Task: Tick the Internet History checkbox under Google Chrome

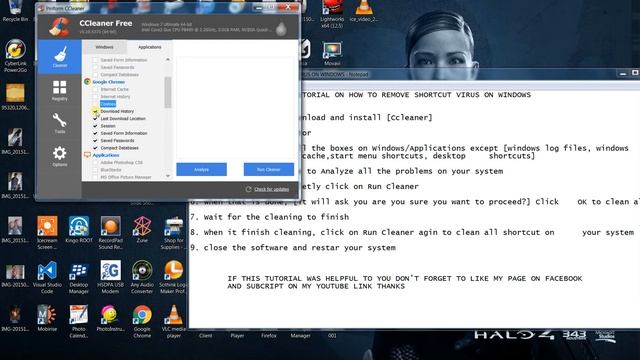Action: coord(95,97)
